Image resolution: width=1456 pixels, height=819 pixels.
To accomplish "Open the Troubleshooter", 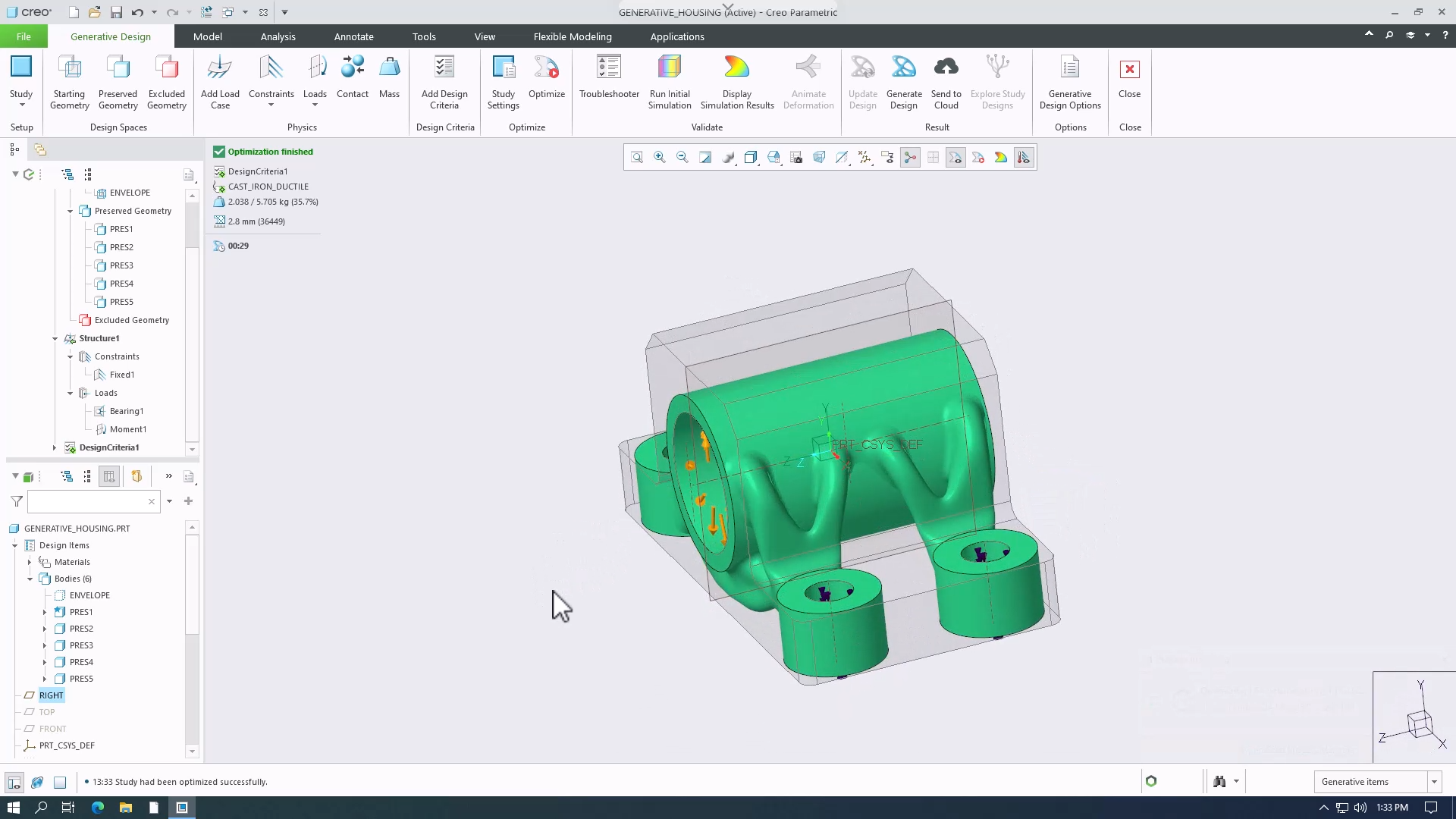I will (x=609, y=77).
